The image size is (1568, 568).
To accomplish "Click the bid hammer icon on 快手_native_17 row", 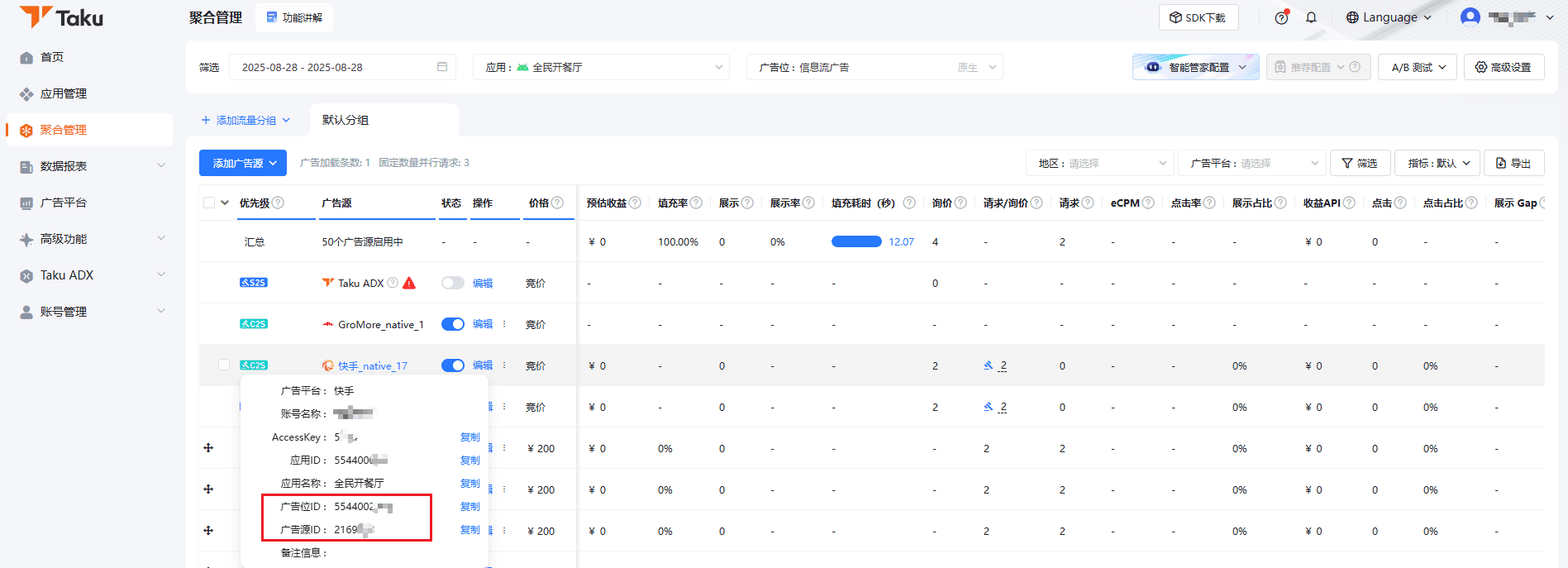I will (989, 365).
